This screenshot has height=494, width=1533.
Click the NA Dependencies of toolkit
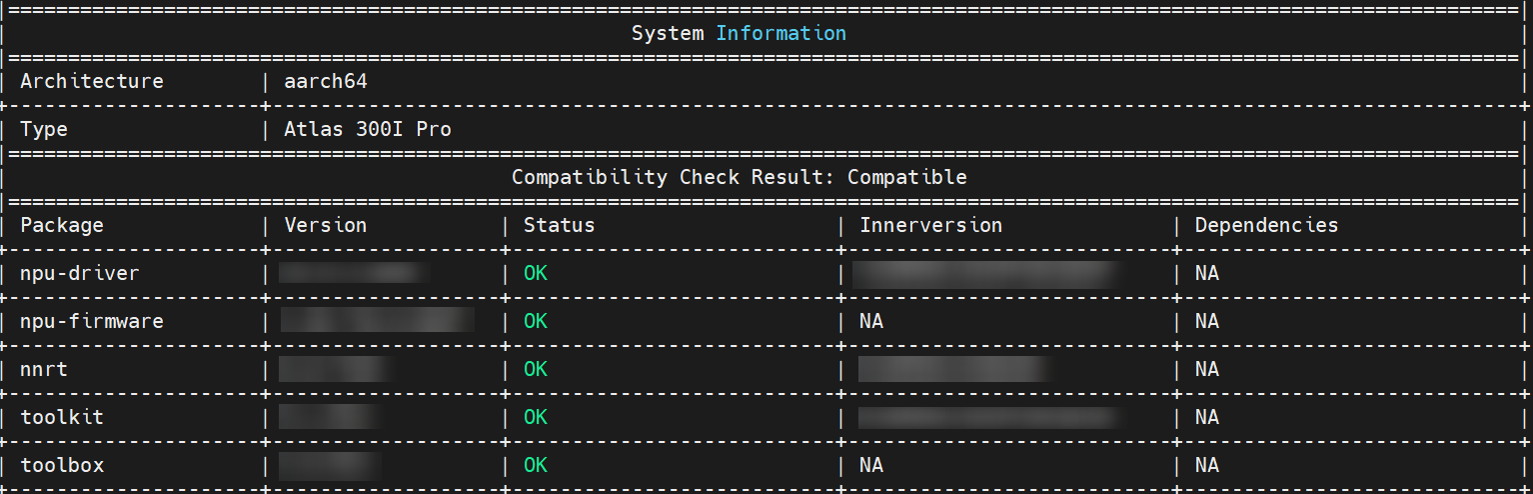[1207, 417]
